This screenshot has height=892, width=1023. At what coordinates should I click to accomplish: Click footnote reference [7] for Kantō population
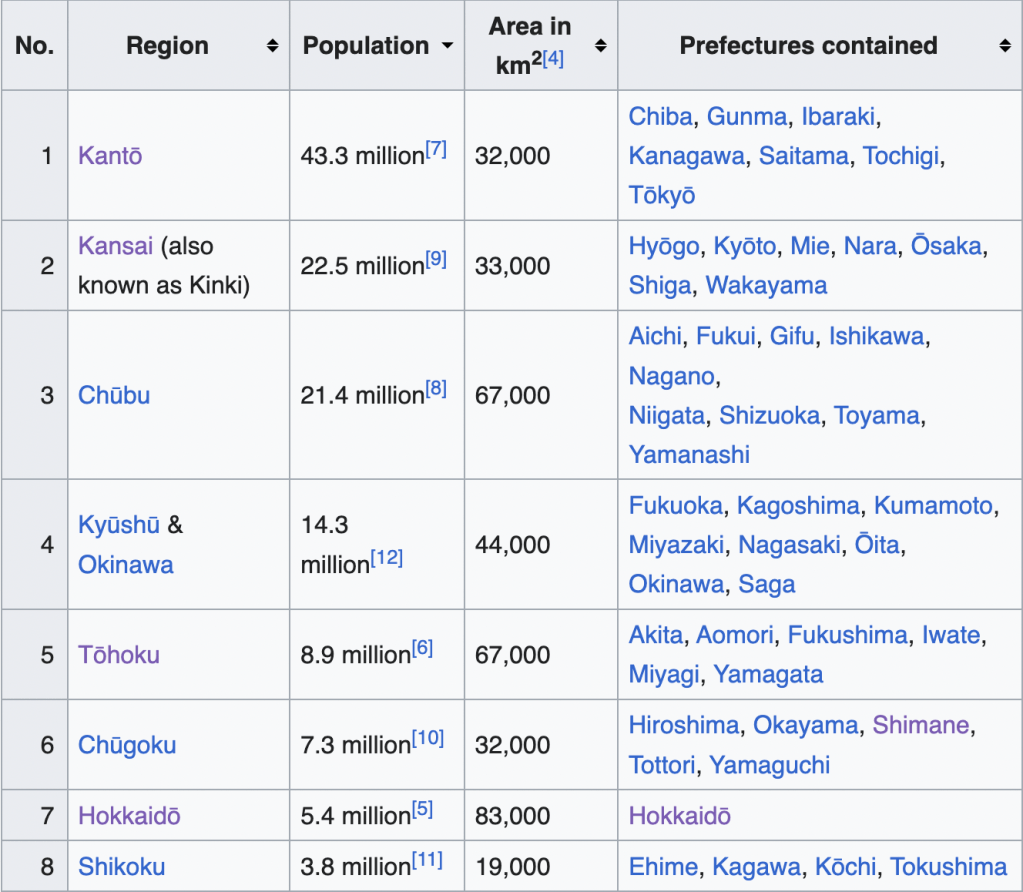436,150
